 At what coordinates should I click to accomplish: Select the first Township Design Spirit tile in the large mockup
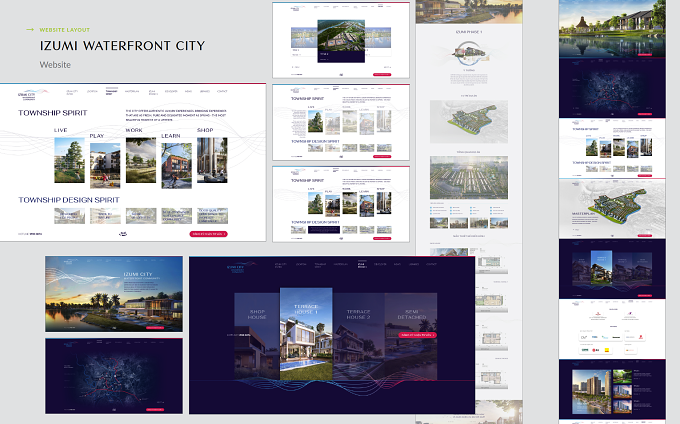(x=69, y=215)
